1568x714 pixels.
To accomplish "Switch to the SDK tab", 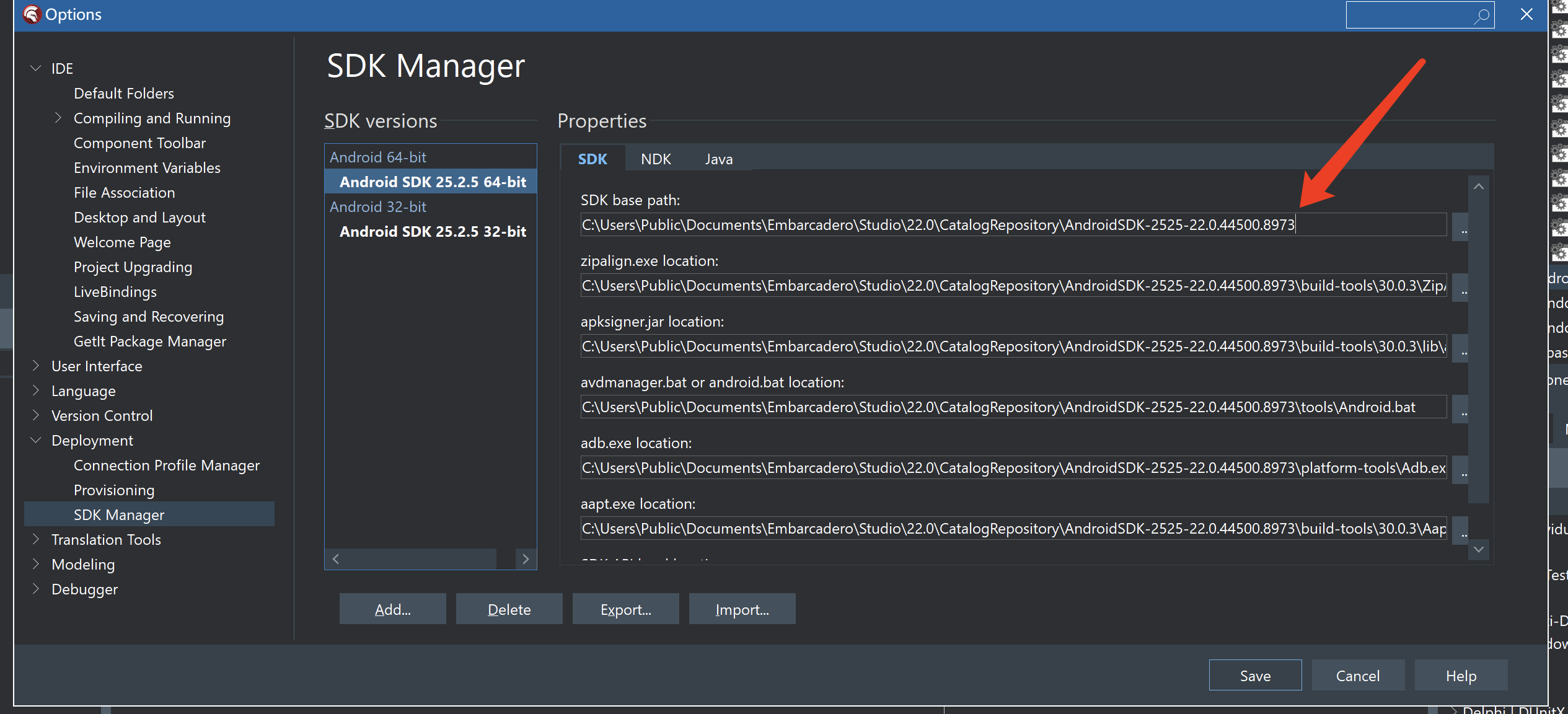I will tap(592, 159).
